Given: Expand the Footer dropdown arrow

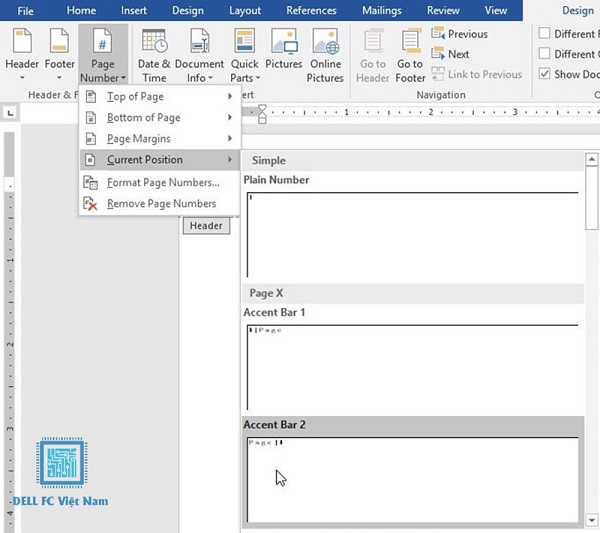Looking at the screenshot, I should (x=59, y=78).
